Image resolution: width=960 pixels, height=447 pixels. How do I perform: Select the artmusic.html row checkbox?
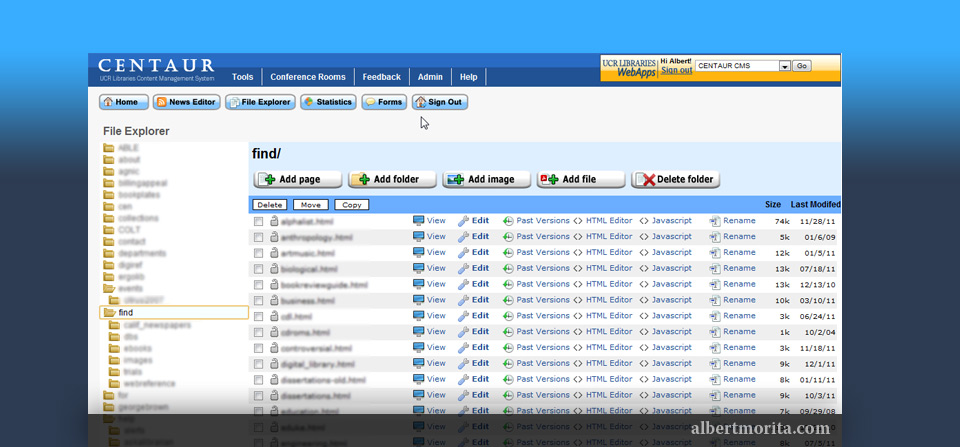coord(258,253)
